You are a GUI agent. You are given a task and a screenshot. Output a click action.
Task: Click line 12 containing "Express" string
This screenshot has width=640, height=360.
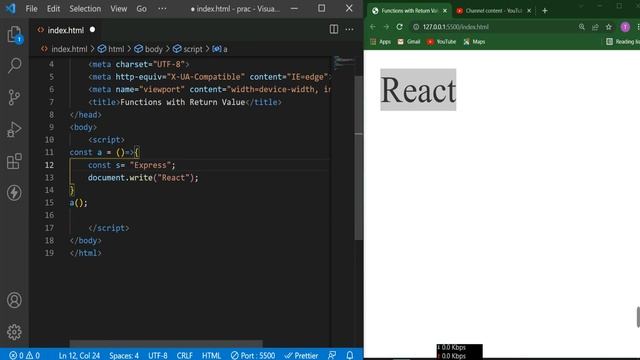click(x=131, y=165)
